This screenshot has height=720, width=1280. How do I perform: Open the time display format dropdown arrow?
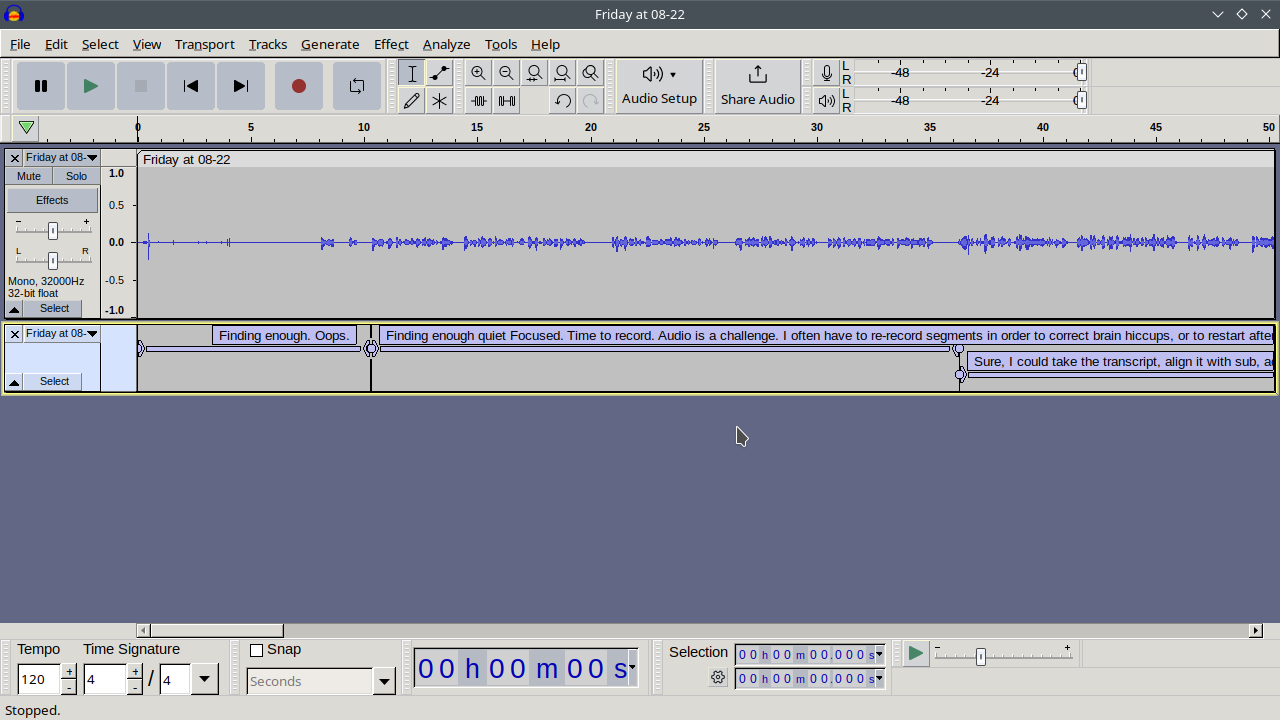[632, 667]
